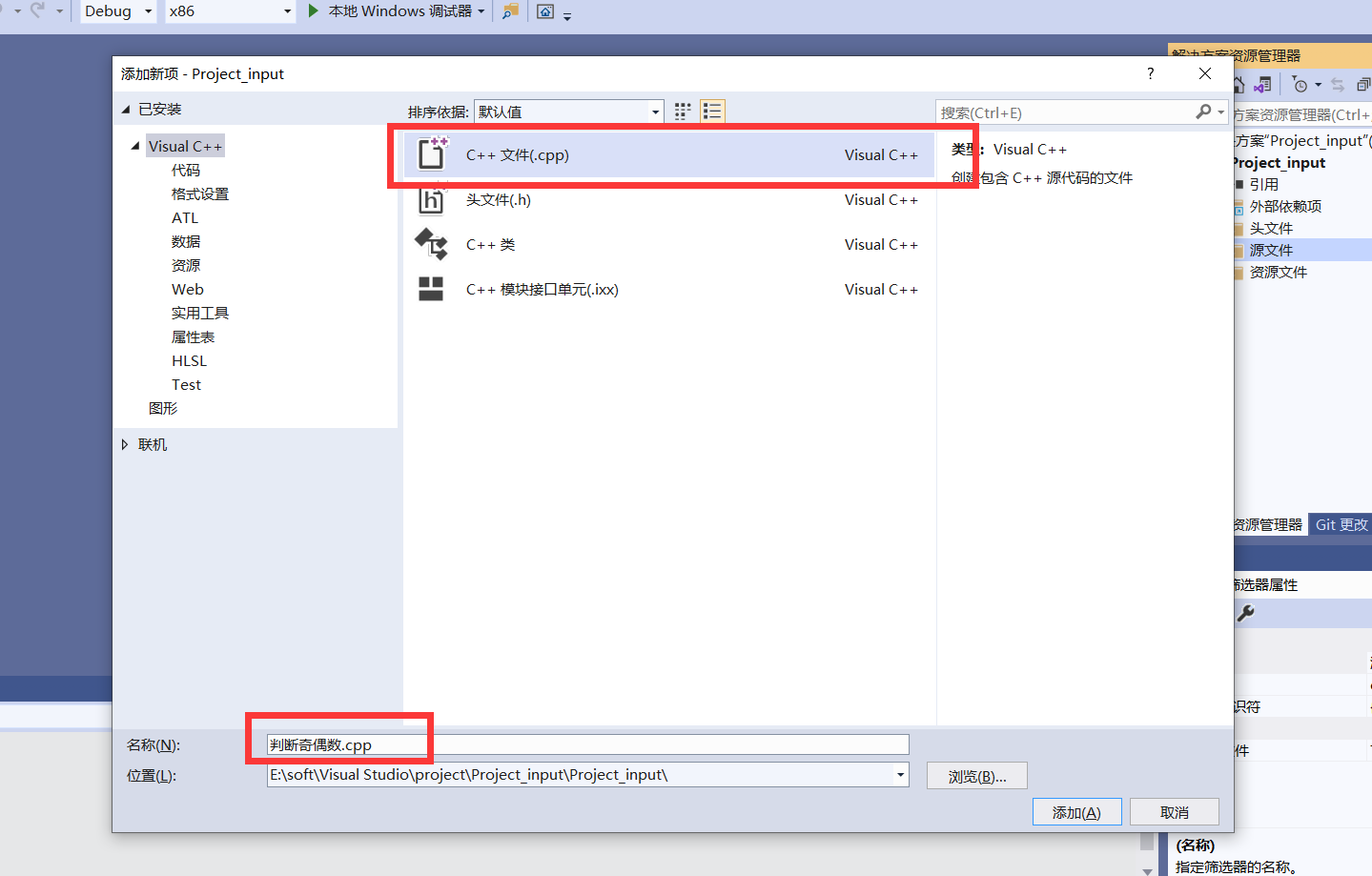Click the home icon in 解决方案资源管理器 toolbar

pos(1239,85)
